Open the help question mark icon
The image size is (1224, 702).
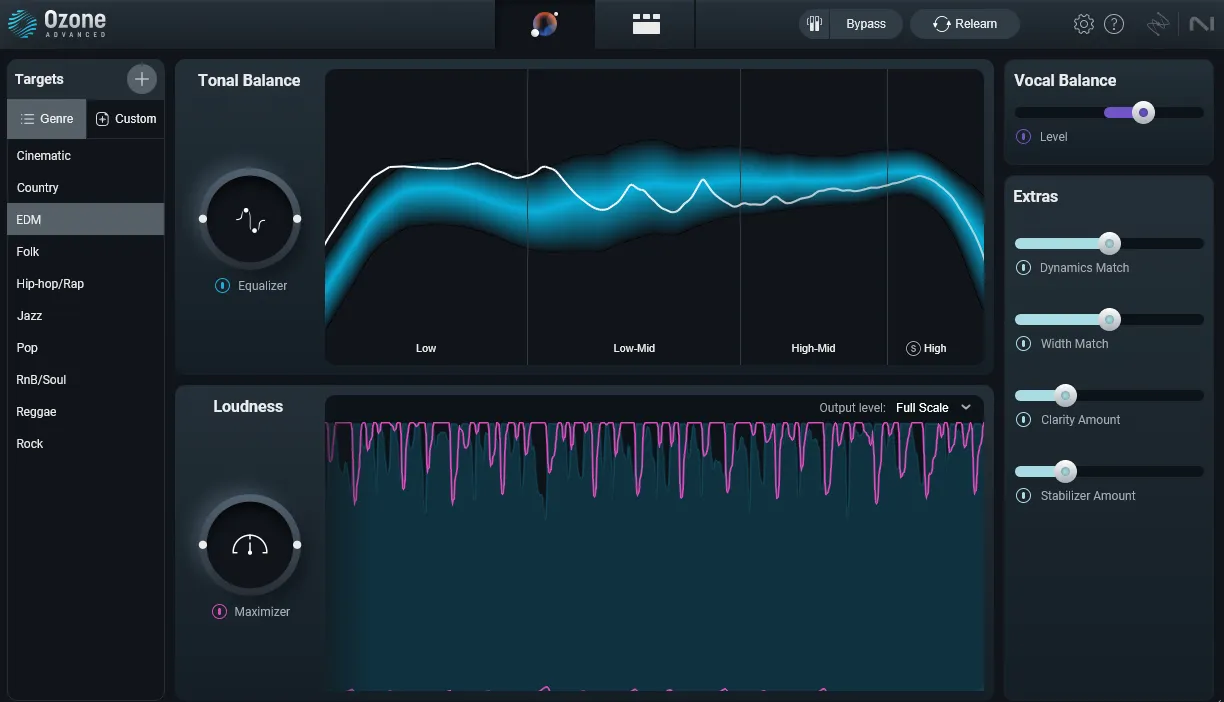pos(1114,24)
